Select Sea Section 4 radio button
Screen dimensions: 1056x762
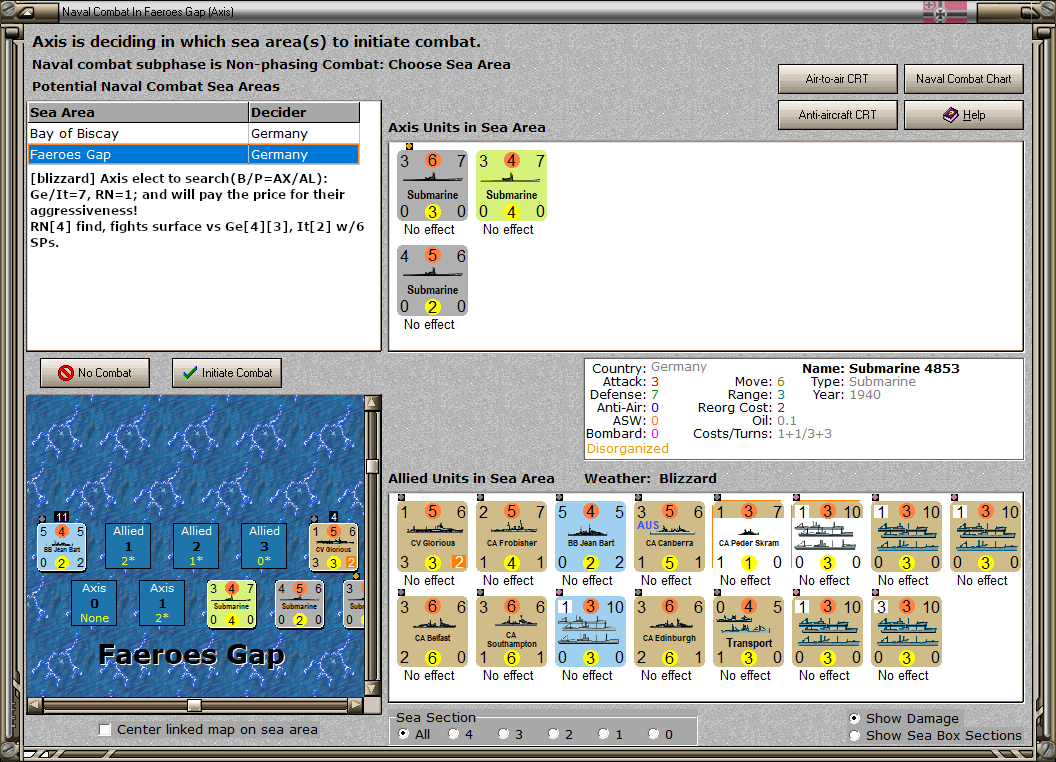453,734
